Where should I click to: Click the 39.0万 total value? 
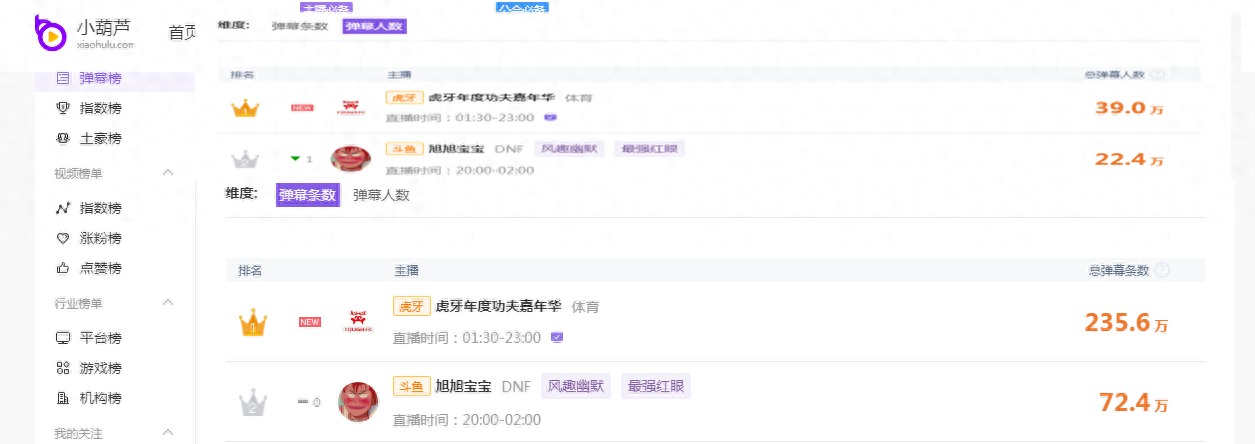[1130, 108]
